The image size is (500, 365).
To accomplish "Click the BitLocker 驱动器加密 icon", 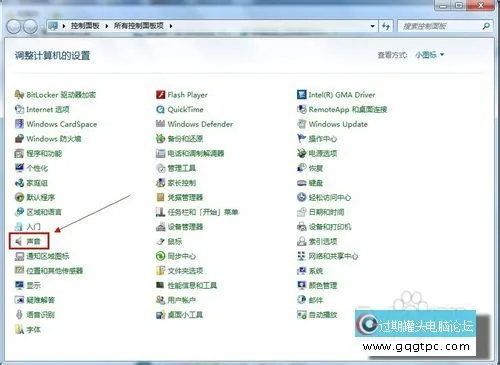I will (x=19, y=95).
